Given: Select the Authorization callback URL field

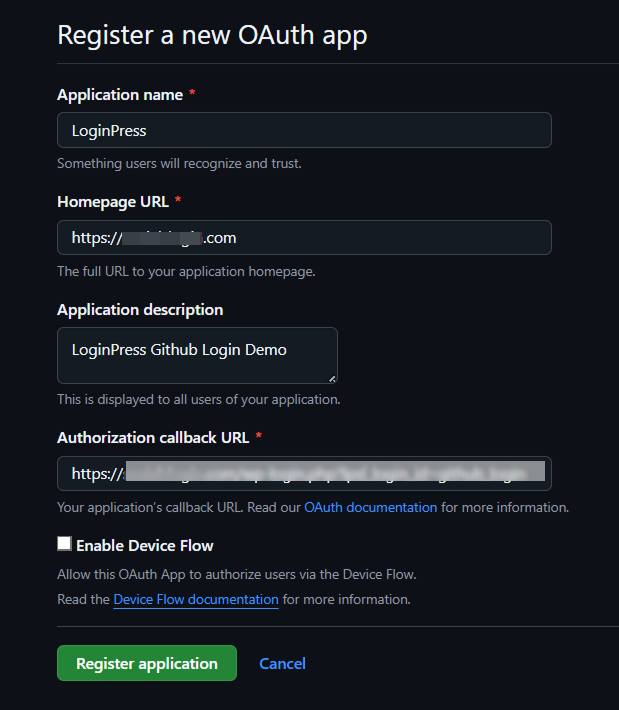Looking at the screenshot, I should (304, 473).
